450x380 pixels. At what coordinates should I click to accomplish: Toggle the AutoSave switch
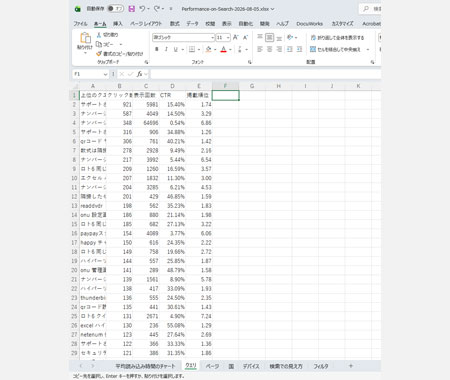pyautogui.click(x=115, y=9)
